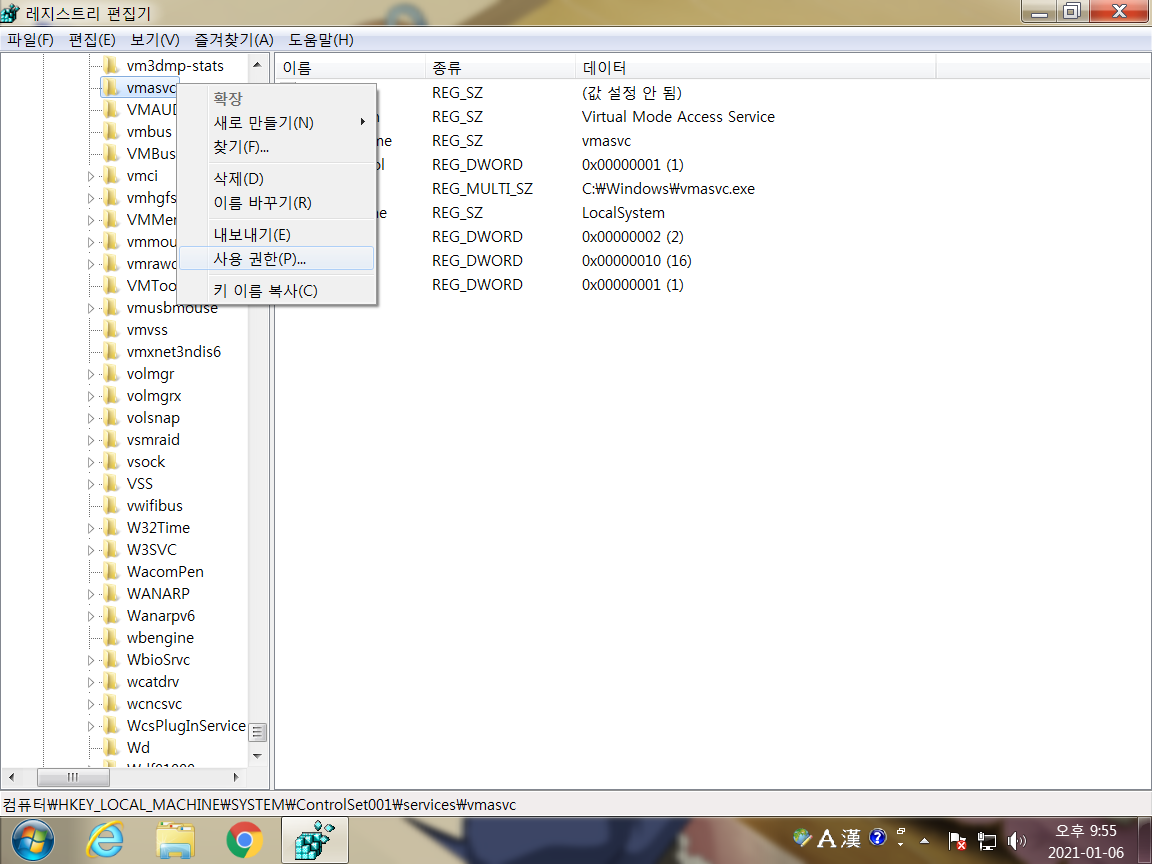Select the vmbus folder icon
The width and height of the screenshot is (1152, 864).
(x=111, y=132)
